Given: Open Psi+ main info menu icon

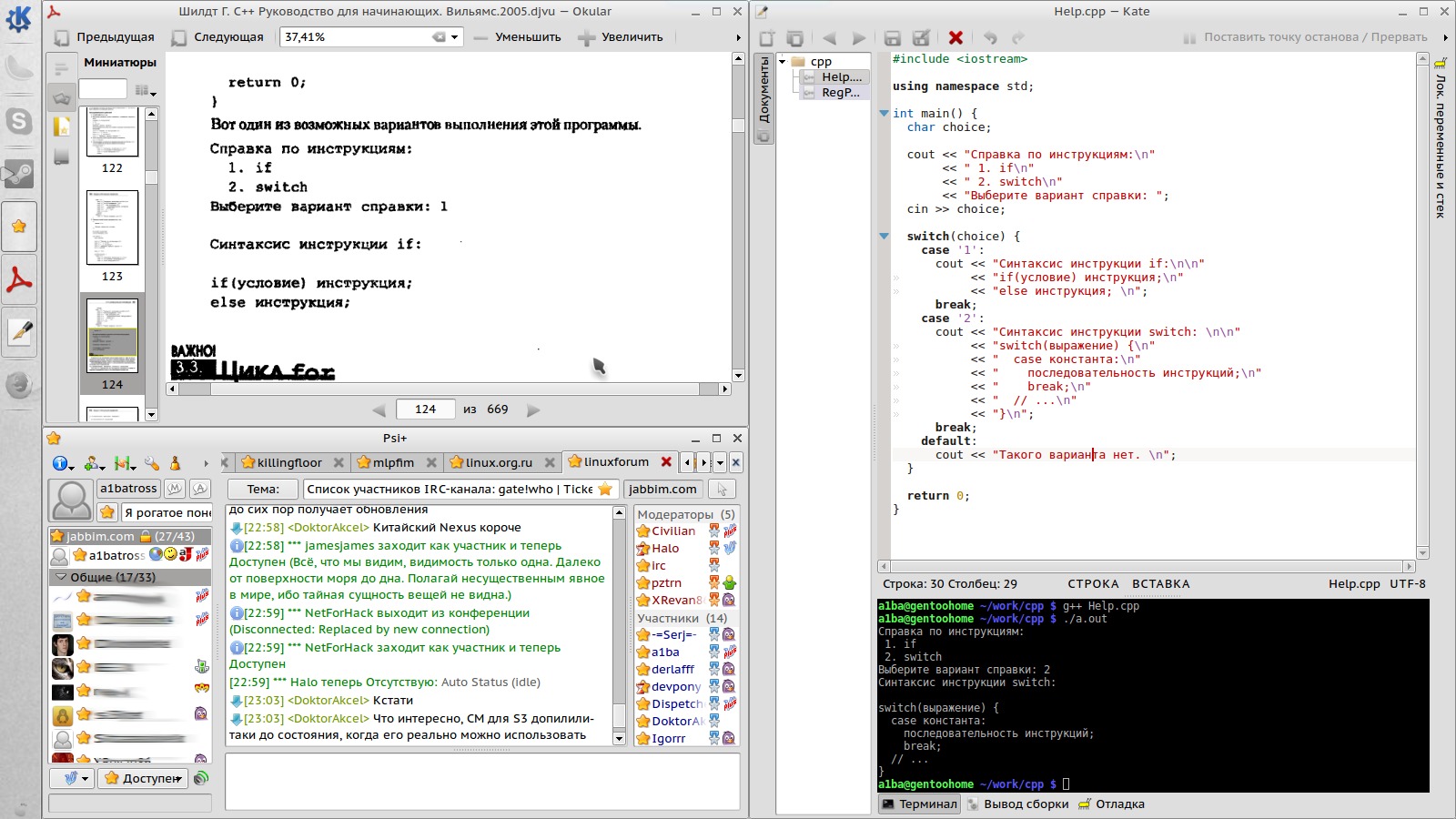Looking at the screenshot, I should [63, 463].
